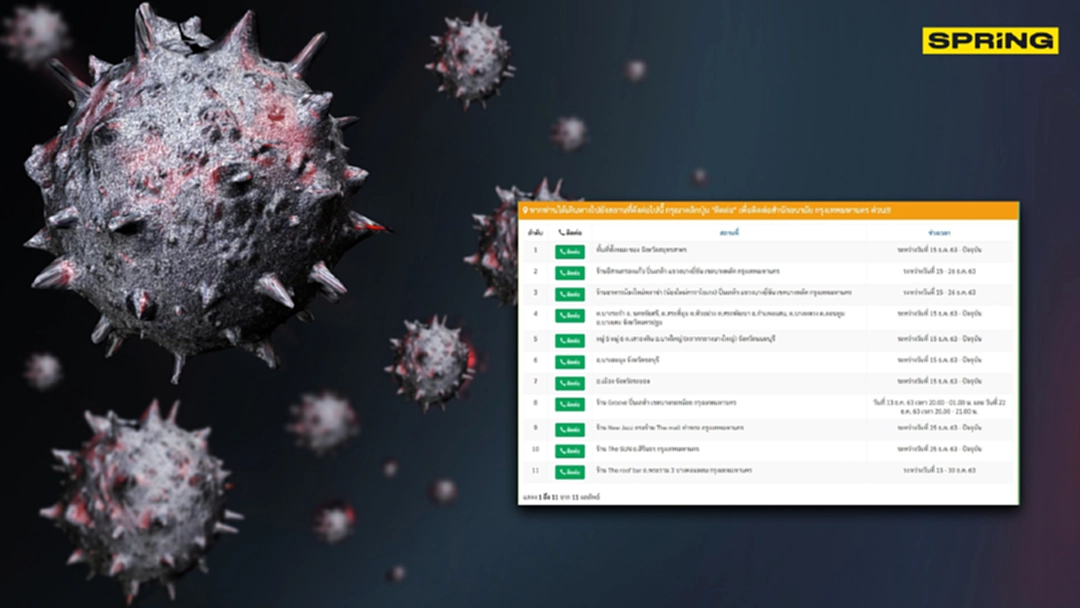Click the green contact button in row 7
This screenshot has width=1080, height=608.
pos(570,382)
